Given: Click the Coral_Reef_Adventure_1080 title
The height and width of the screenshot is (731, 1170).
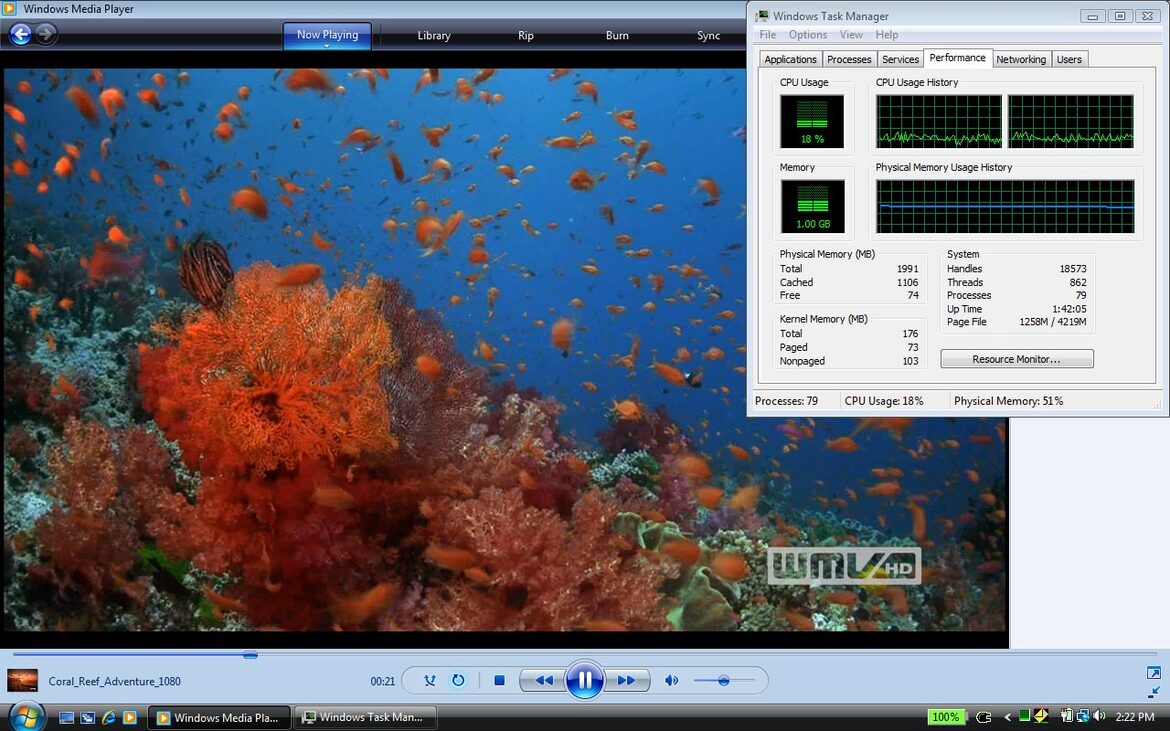Looking at the screenshot, I should (114, 681).
